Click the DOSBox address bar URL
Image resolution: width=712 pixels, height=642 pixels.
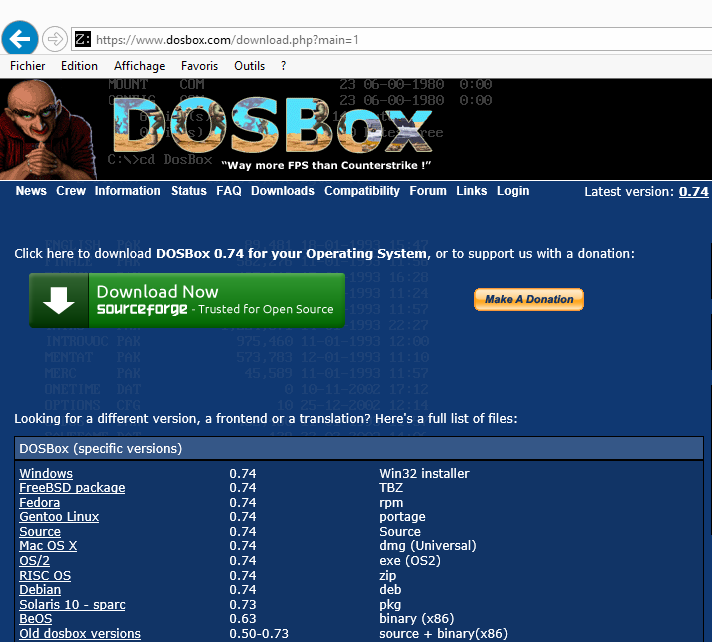[227, 40]
